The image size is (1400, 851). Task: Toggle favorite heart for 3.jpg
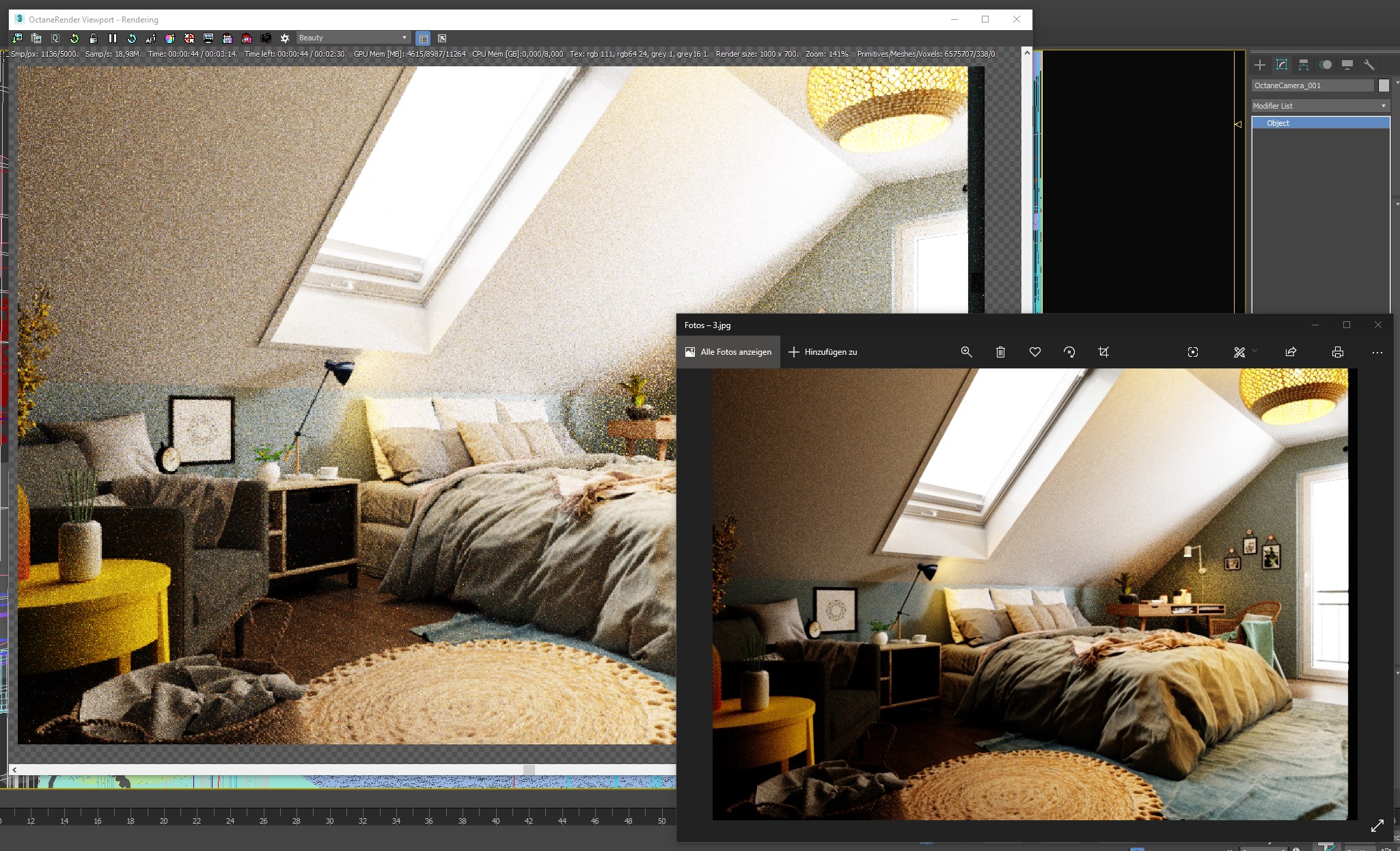[x=1034, y=352]
